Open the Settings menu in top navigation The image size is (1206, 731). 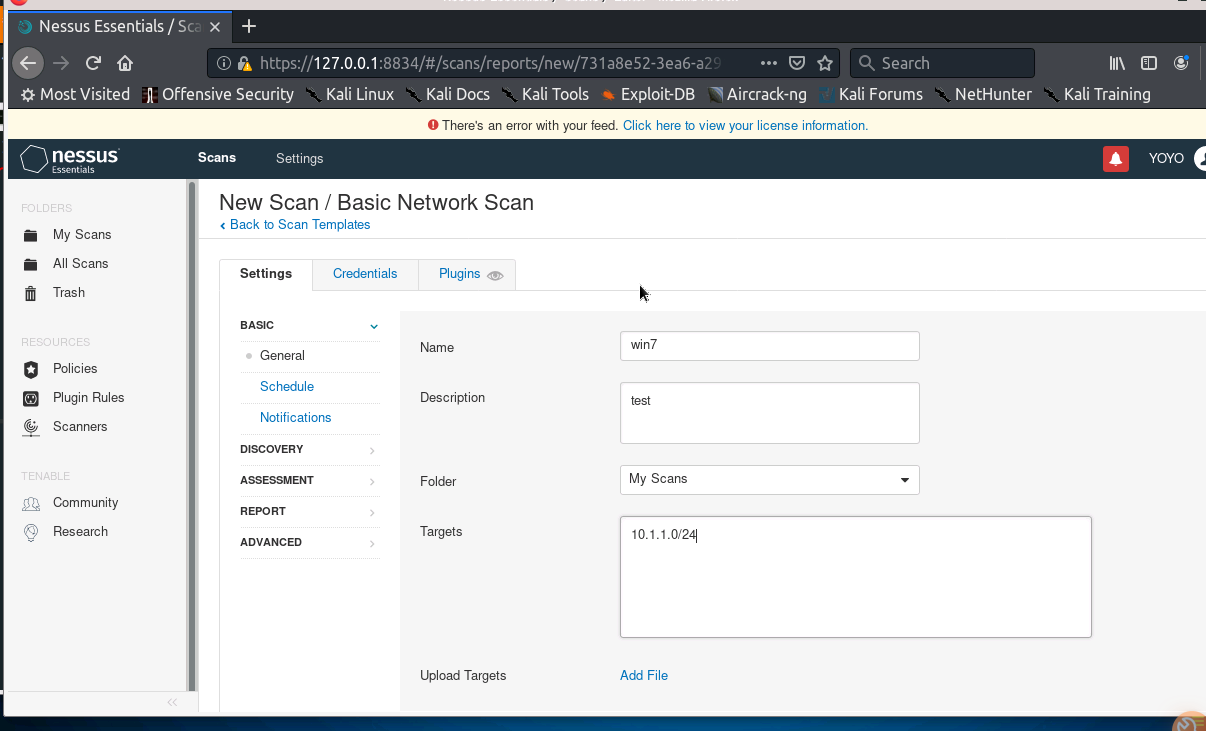[299, 159]
